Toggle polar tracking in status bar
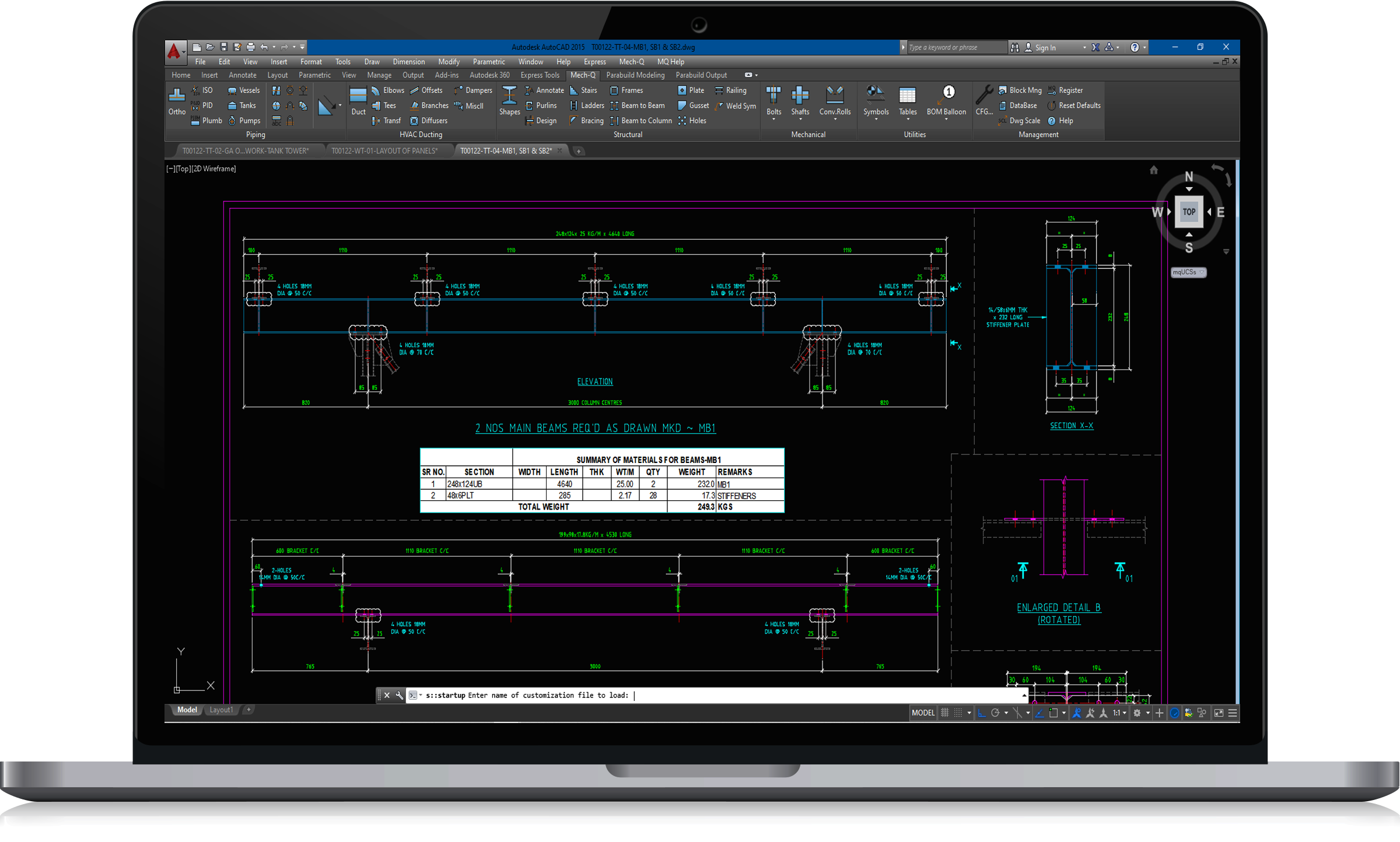 coord(995,713)
